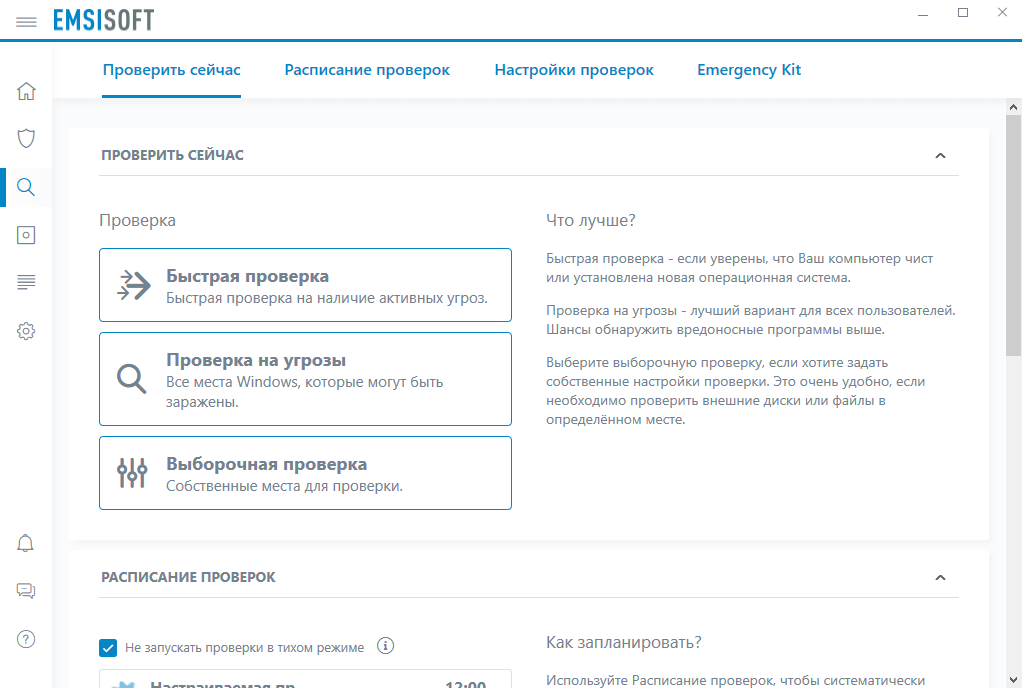The image size is (1022, 688).
Task: Open Settings with the gear icon
Action: [x=26, y=330]
